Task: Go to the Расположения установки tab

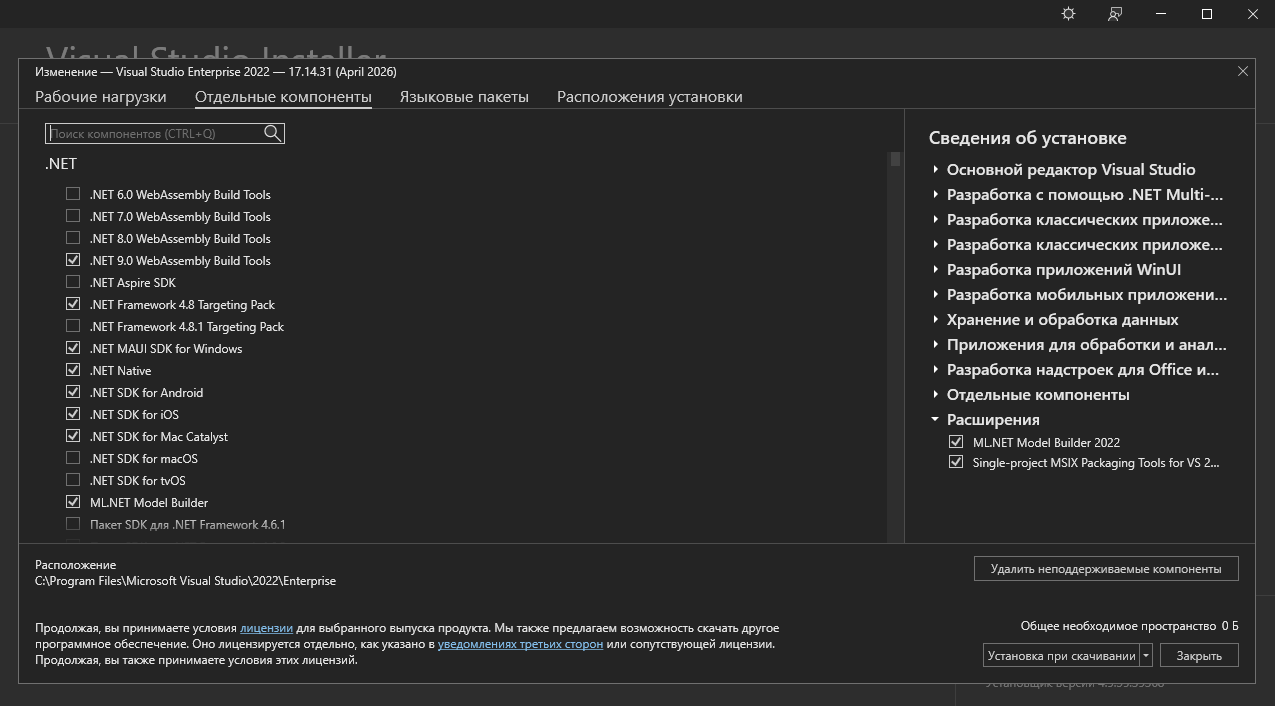Action: 649,97
